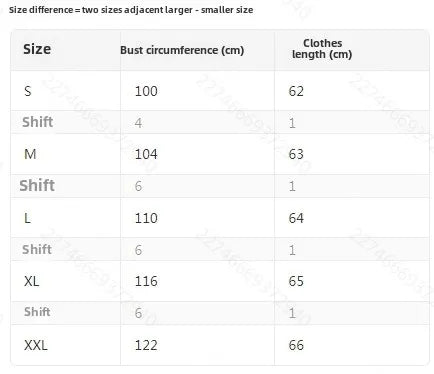
Task: Click clothes length value 64
Action: tap(296, 218)
